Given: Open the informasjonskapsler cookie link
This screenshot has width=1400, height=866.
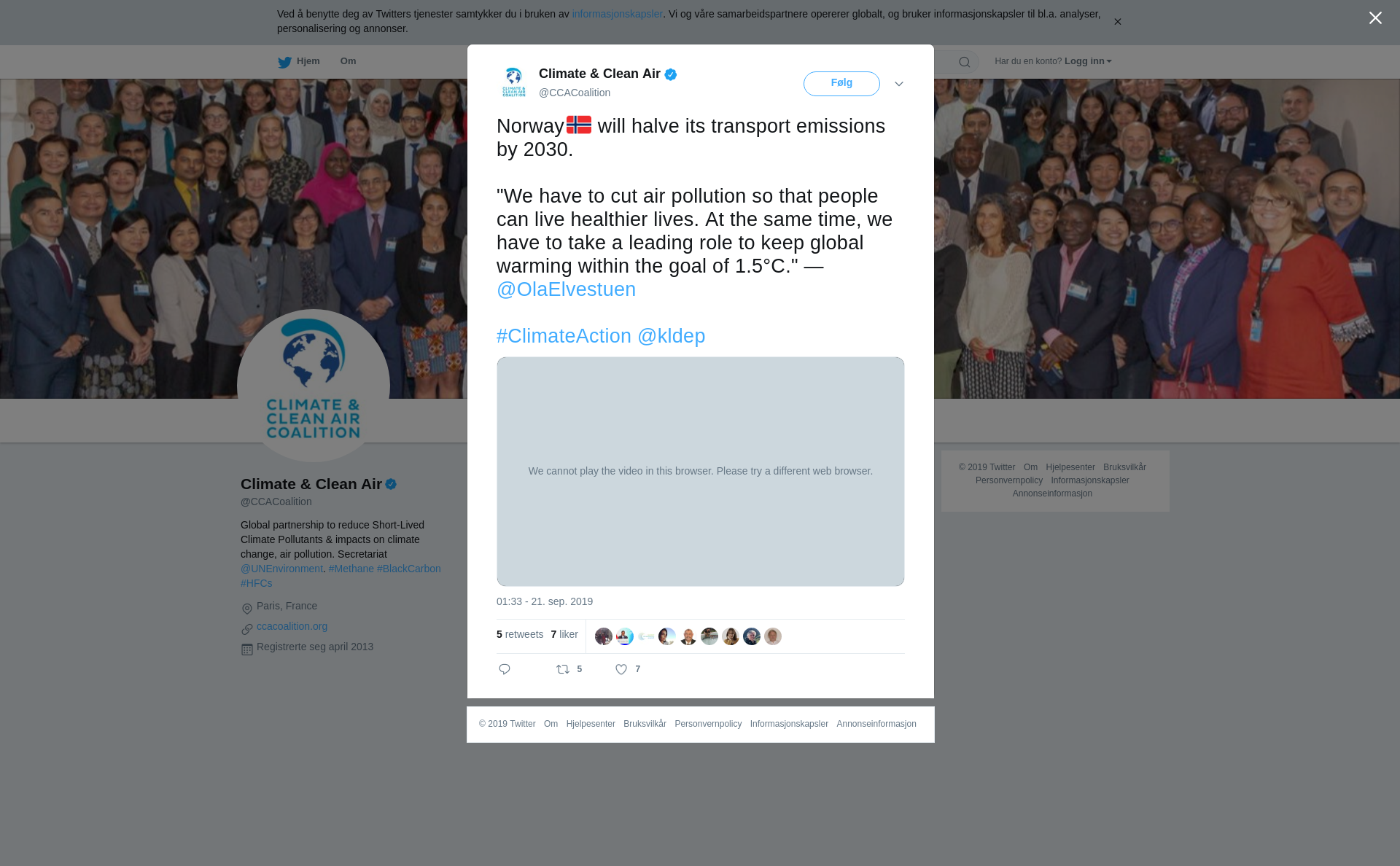Looking at the screenshot, I should (617, 14).
